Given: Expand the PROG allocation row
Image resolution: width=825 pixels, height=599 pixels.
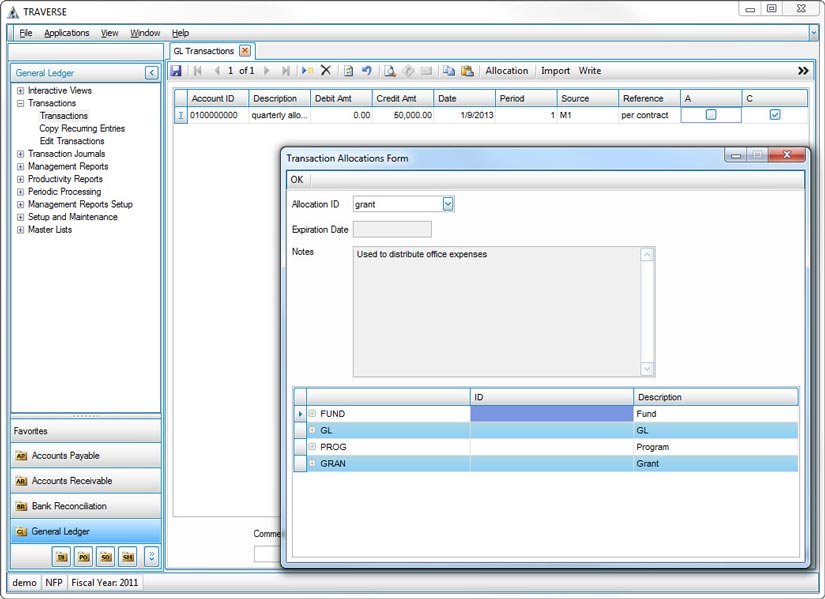Looking at the screenshot, I should pos(312,446).
